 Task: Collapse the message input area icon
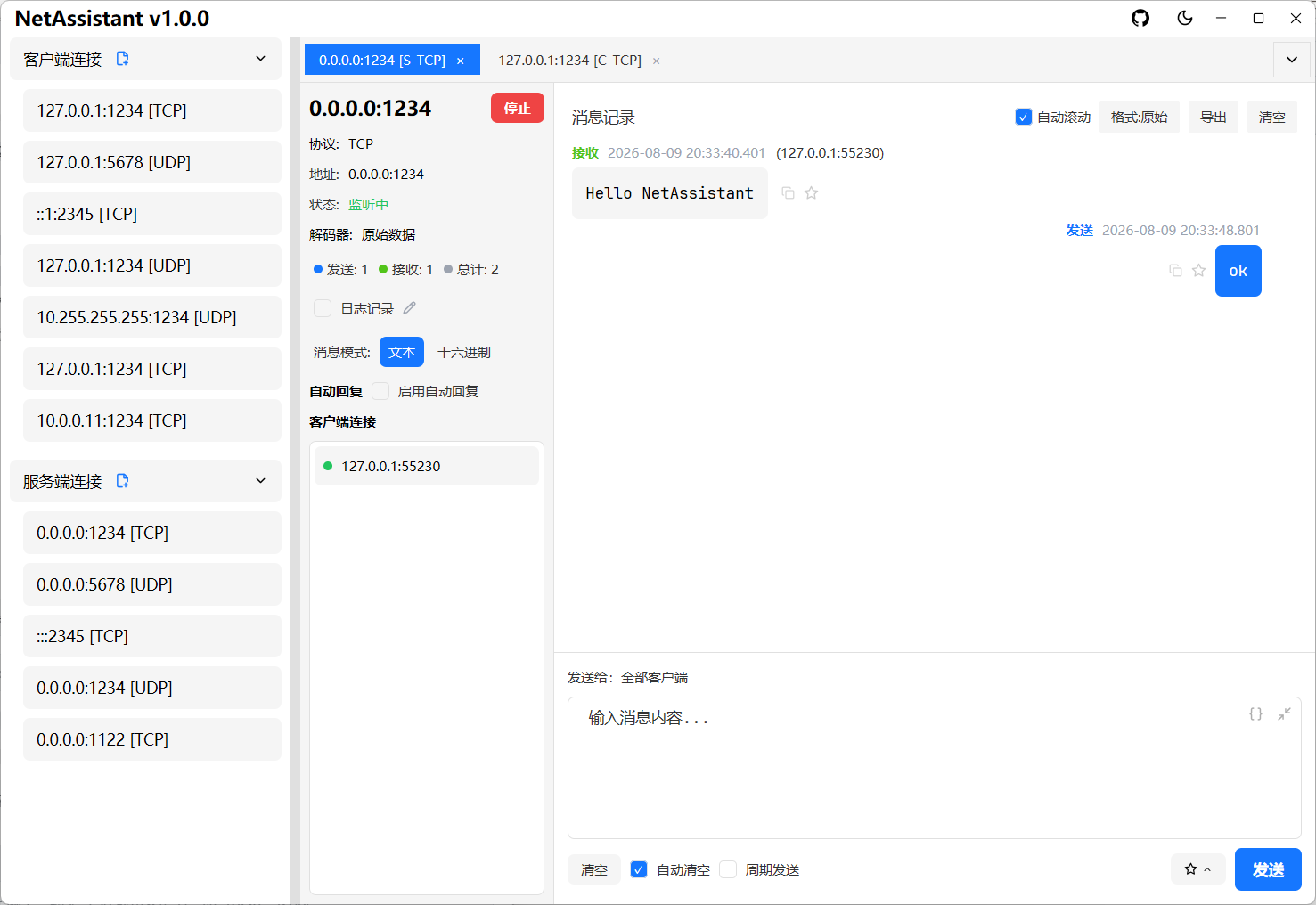tap(1284, 714)
